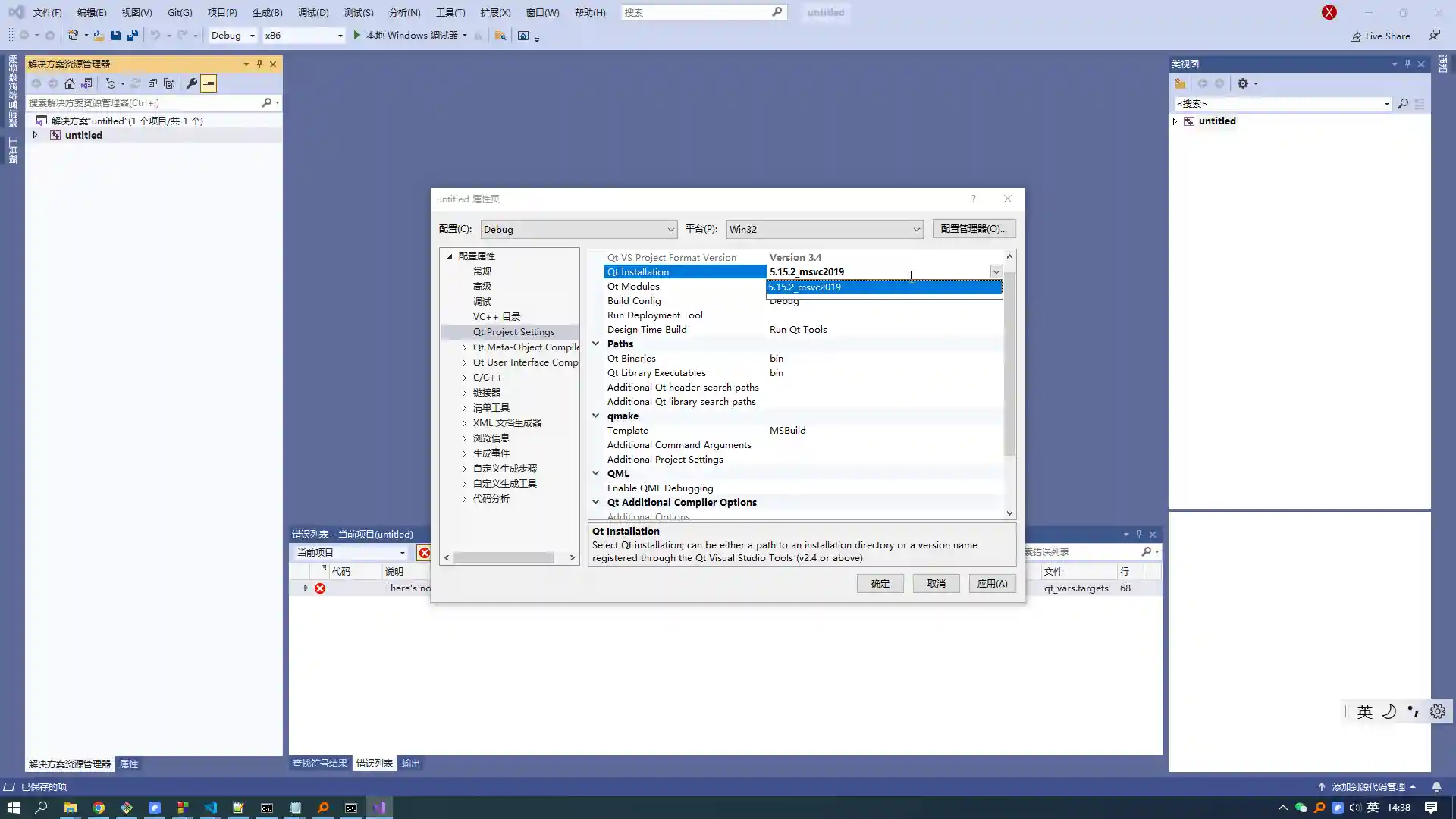Collapse the qmake property group
Image resolution: width=1456 pixels, height=819 pixels.
(596, 416)
